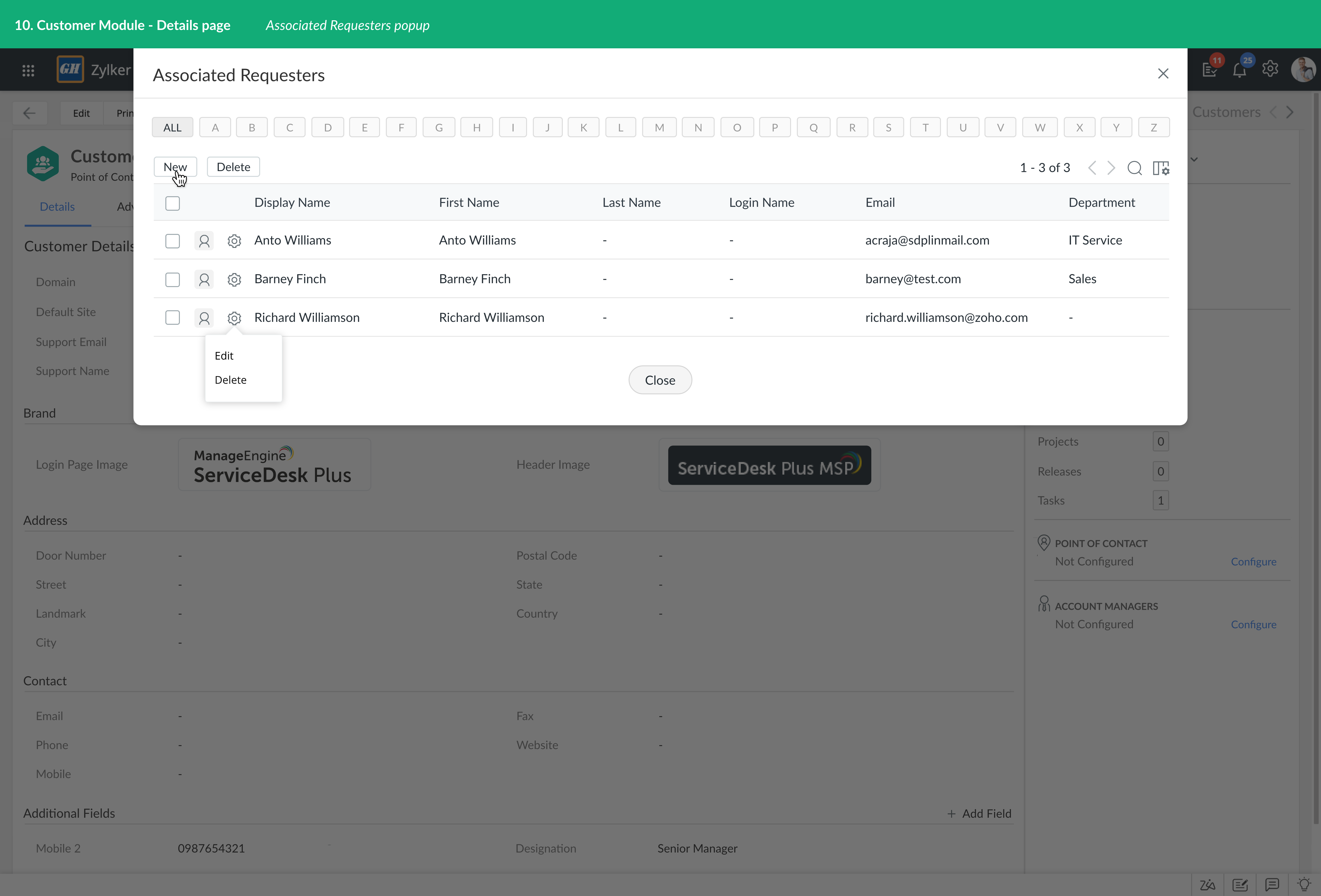Sort by Login Name column header
The height and width of the screenshot is (896, 1321).
[x=762, y=202]
